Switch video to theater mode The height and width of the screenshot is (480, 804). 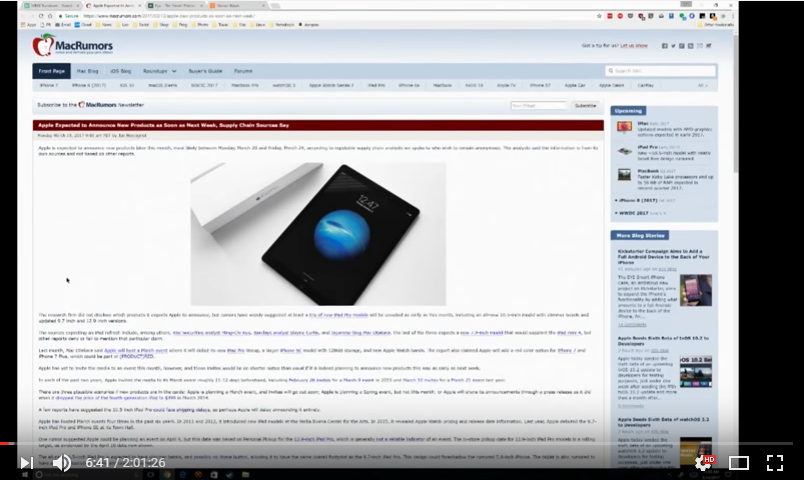738,463
